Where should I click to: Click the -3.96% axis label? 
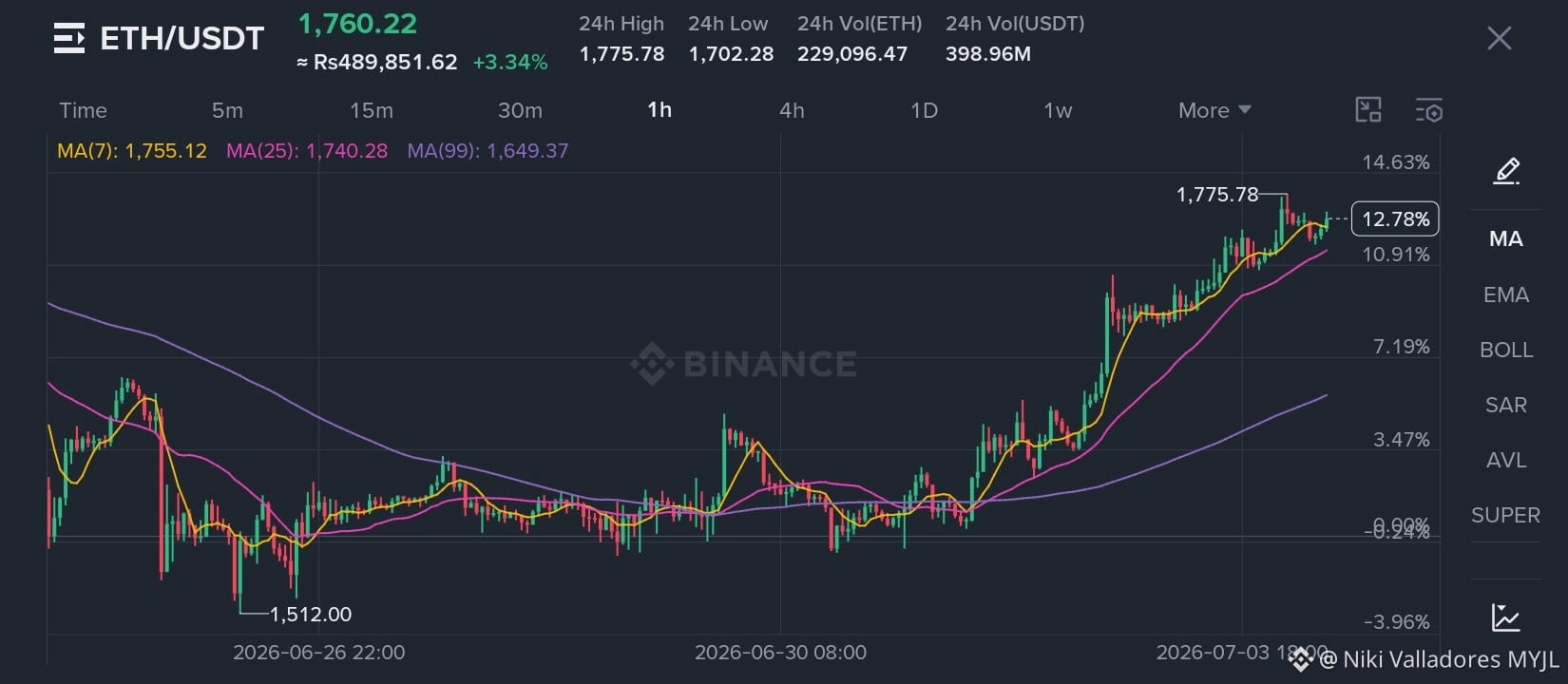(1397, 622)
